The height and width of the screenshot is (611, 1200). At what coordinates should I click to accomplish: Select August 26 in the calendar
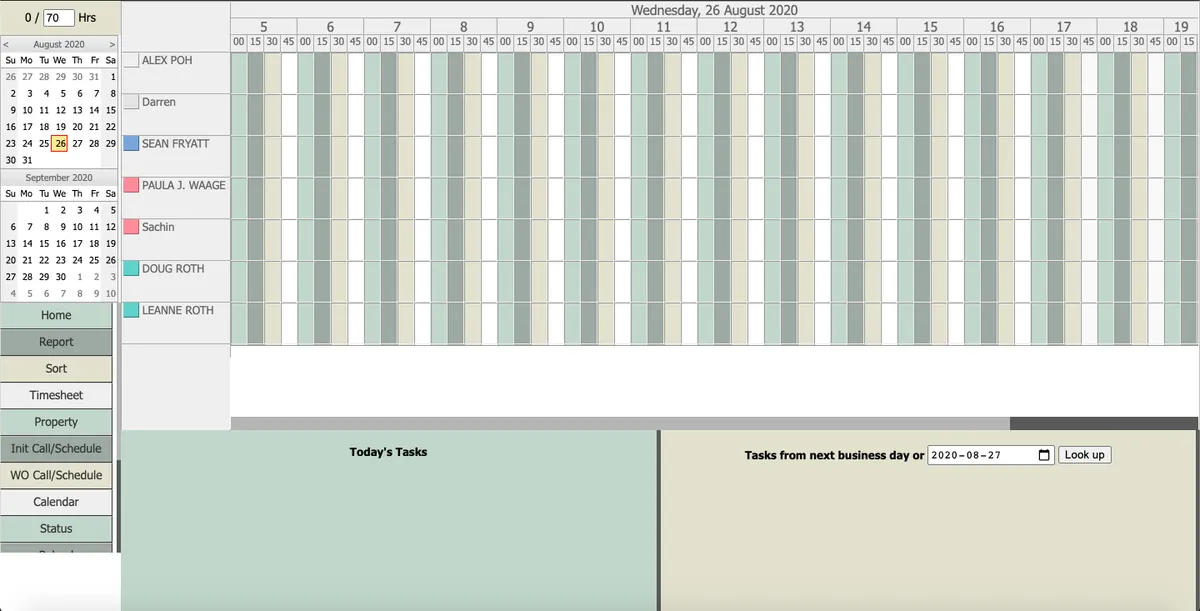[60, 143]
